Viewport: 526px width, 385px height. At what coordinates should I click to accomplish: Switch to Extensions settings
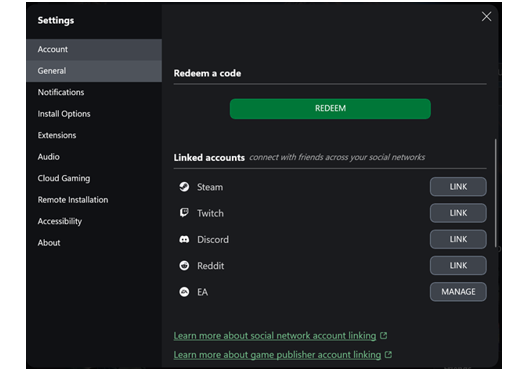pos(94,135)
